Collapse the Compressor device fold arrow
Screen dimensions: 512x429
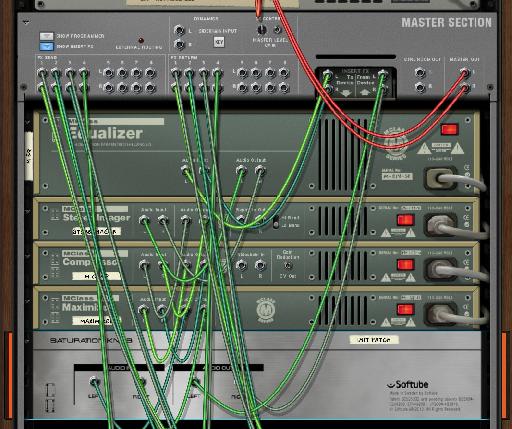(28, 256)
